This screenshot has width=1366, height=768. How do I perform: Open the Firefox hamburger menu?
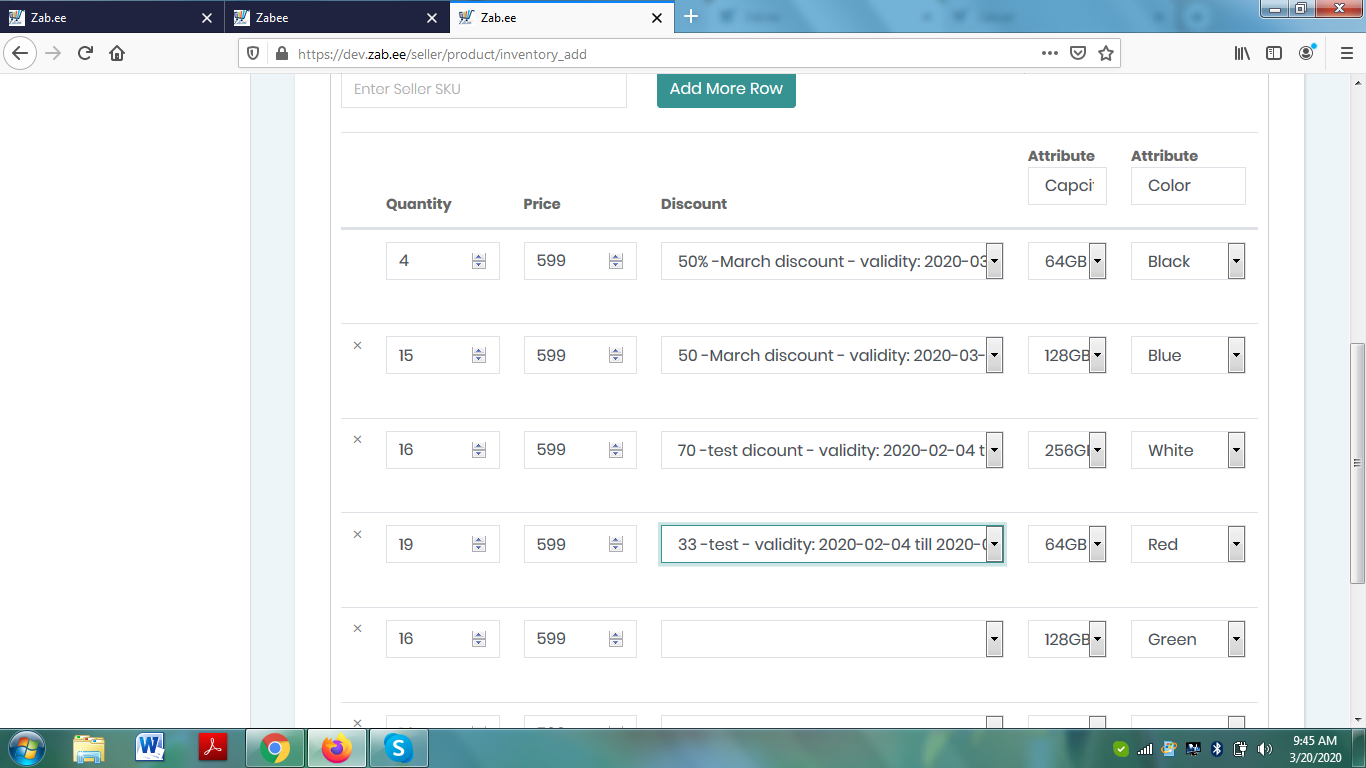pyautogui.click(x=1346, y=53)
